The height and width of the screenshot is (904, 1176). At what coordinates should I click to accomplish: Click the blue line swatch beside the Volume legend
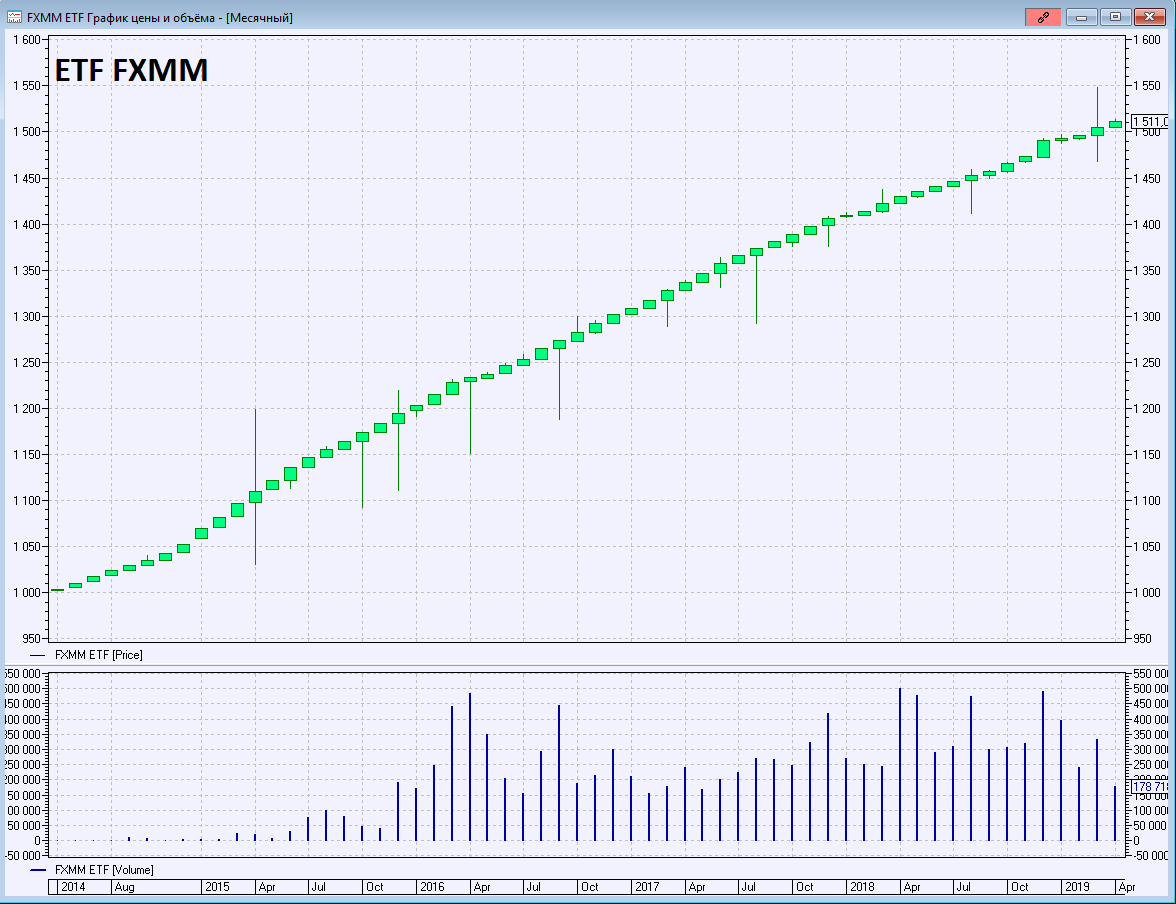pos(38,870)
